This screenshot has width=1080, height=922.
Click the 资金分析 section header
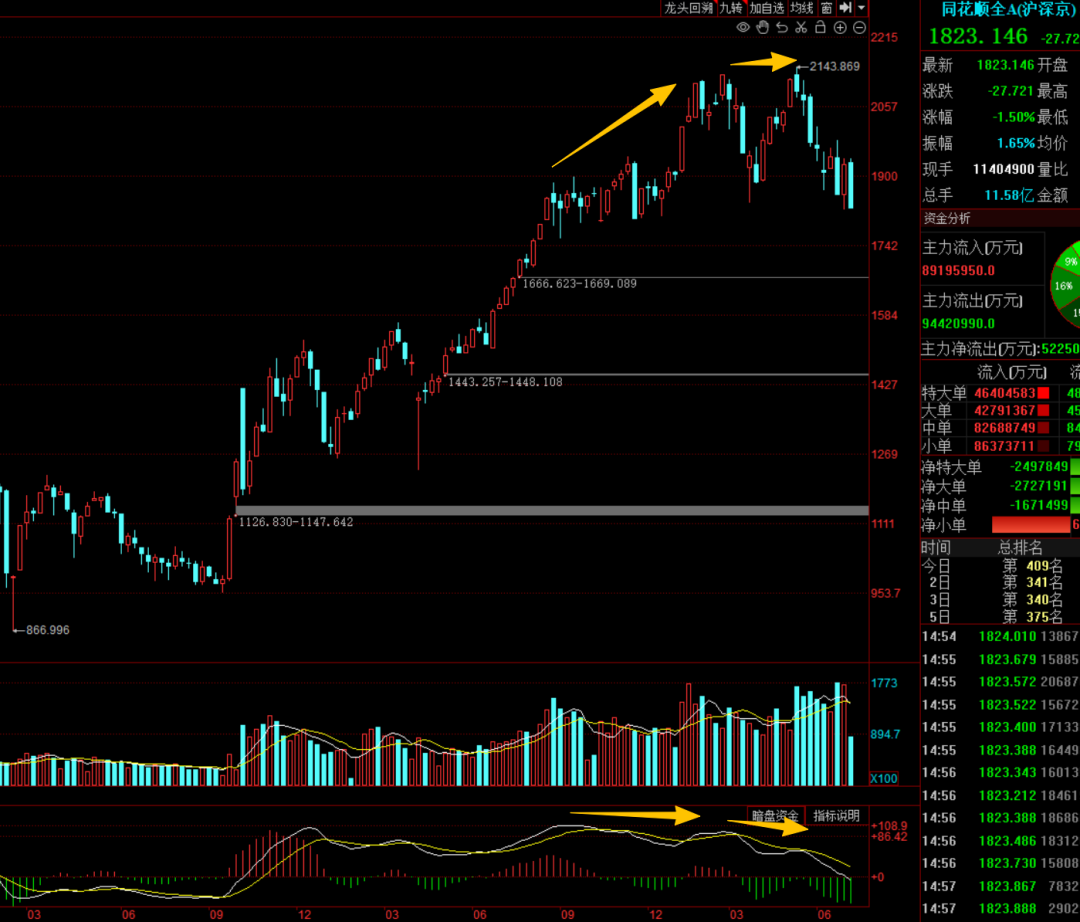(946, 218)
